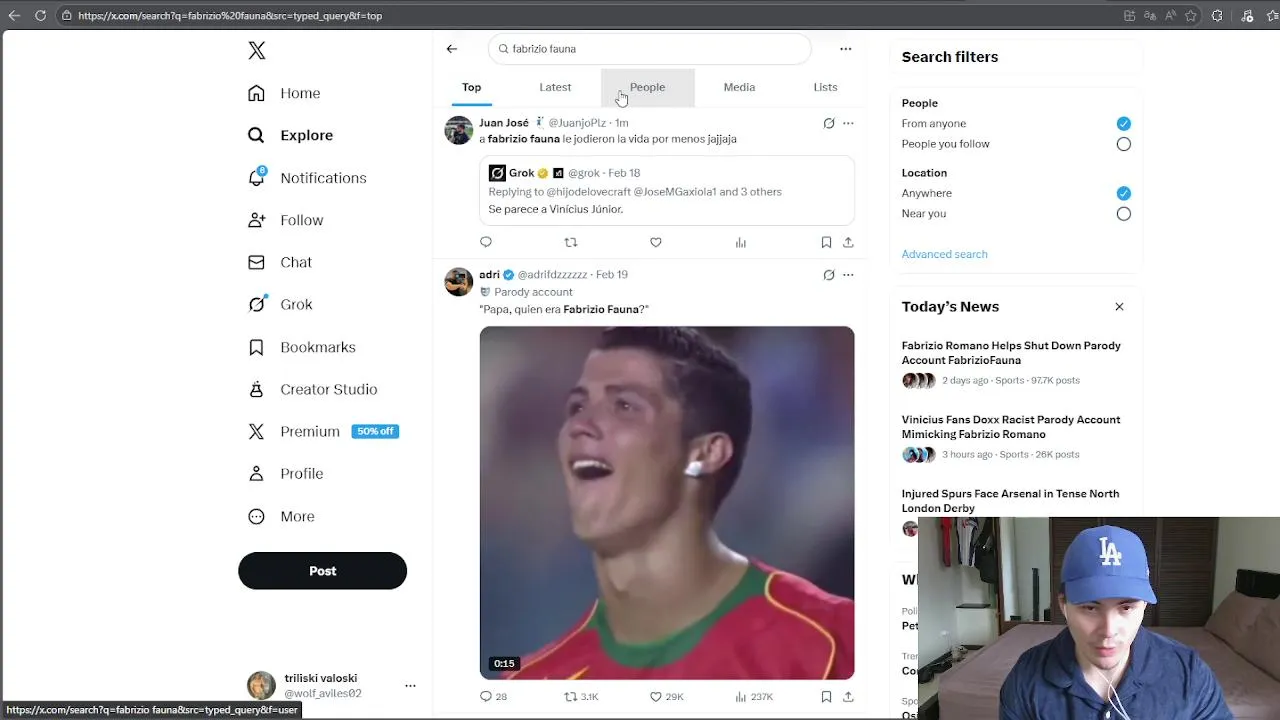Open more options on Juan José's post
The height and width of the screenshot is (720, 1280).
(848, 123)
